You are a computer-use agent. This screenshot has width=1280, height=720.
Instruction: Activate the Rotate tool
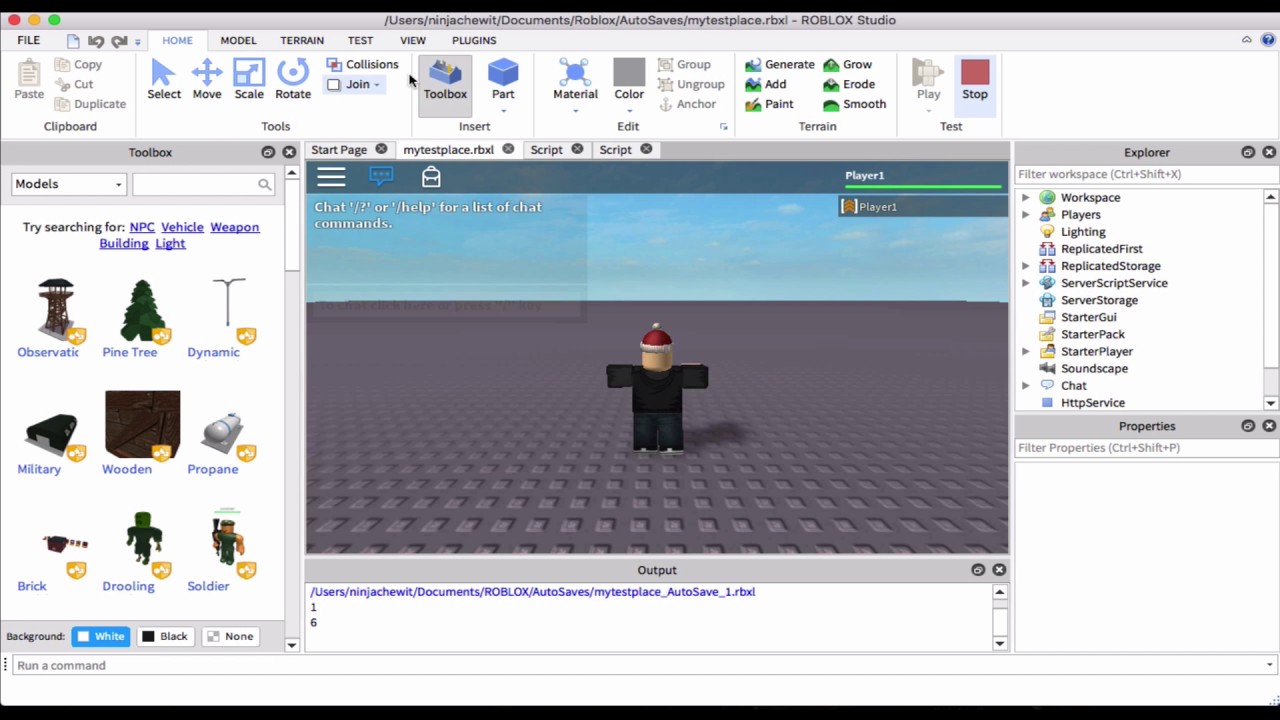tap(293, 79)
